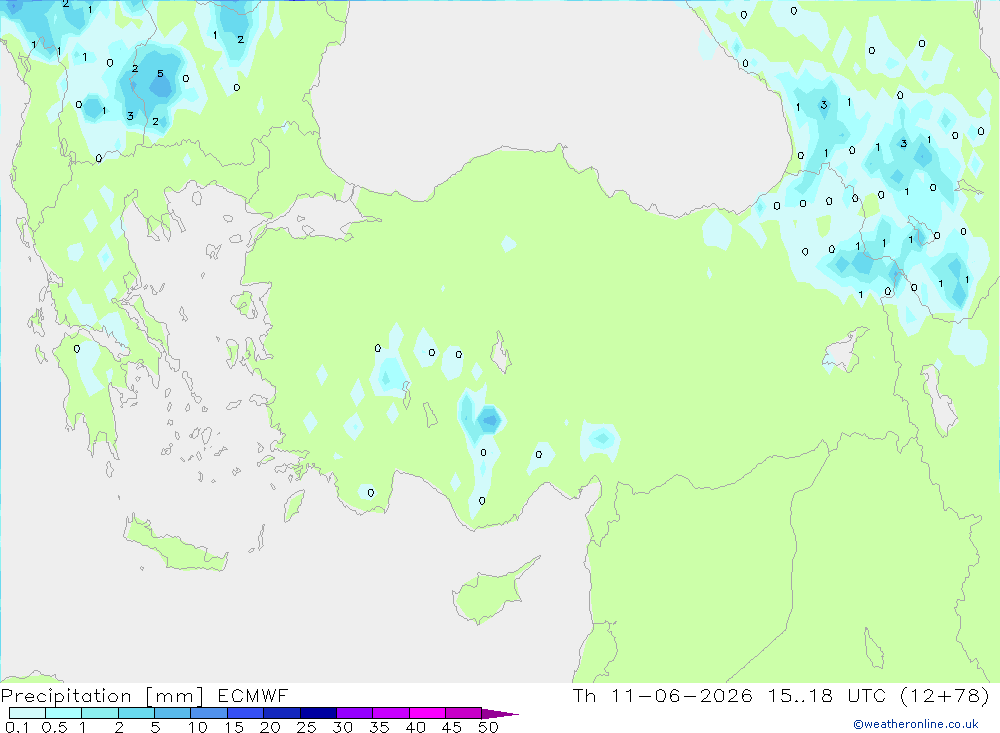Click the "(12+78)" forecast offset label
Viewport: 1000px width, 733px height.
click(944, 695)
